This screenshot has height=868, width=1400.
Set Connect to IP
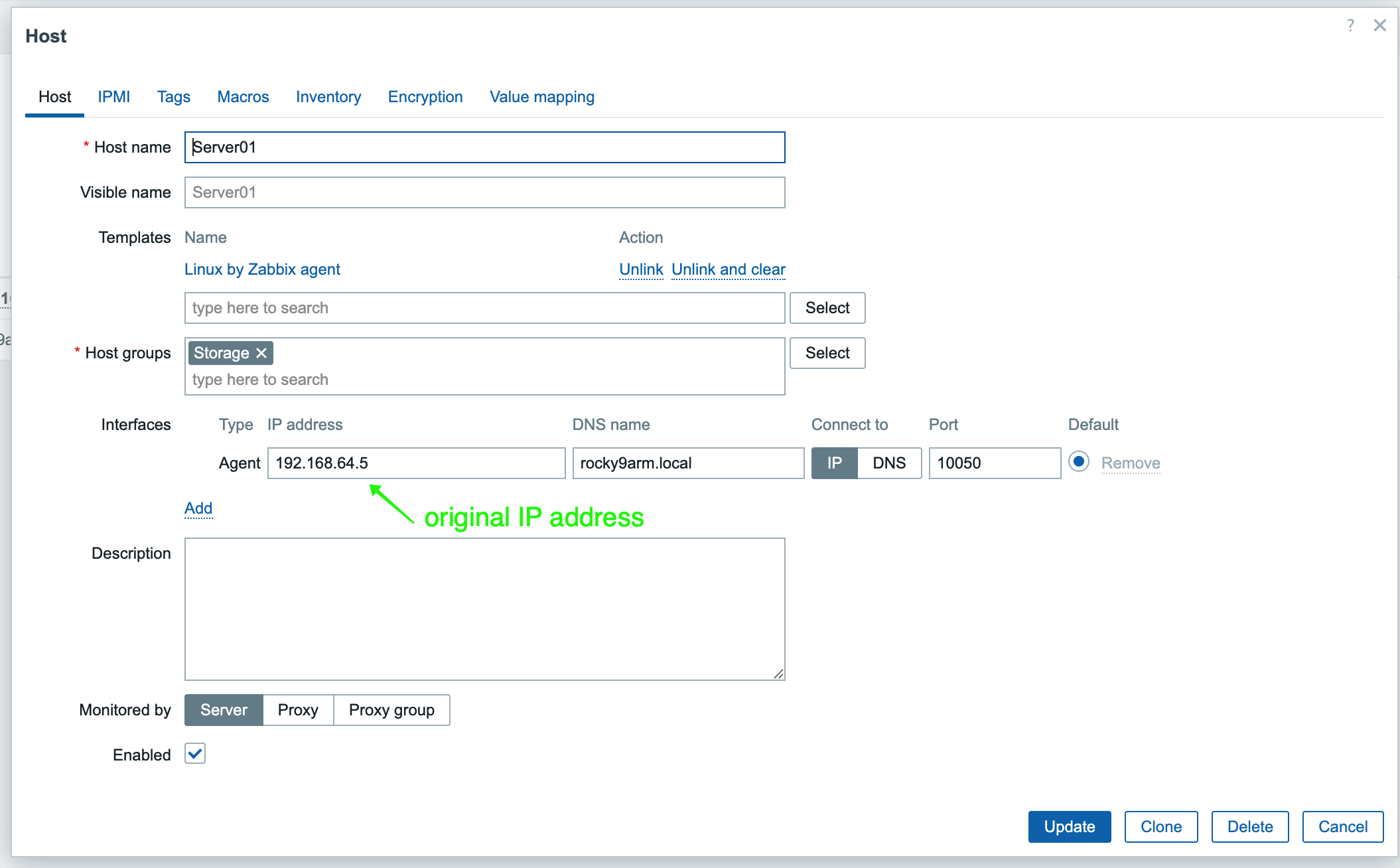[834, 463]
